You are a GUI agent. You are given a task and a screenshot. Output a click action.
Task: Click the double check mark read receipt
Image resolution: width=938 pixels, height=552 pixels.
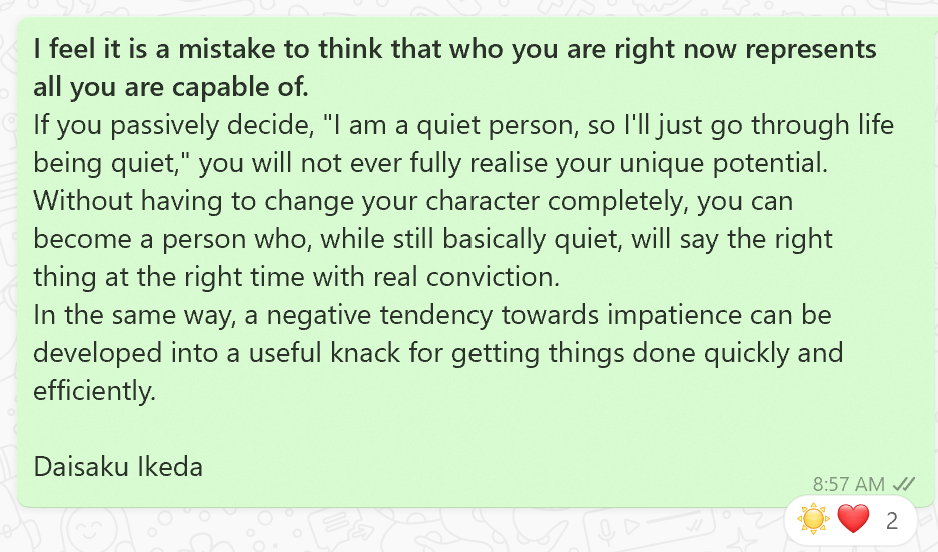point(903,484)
